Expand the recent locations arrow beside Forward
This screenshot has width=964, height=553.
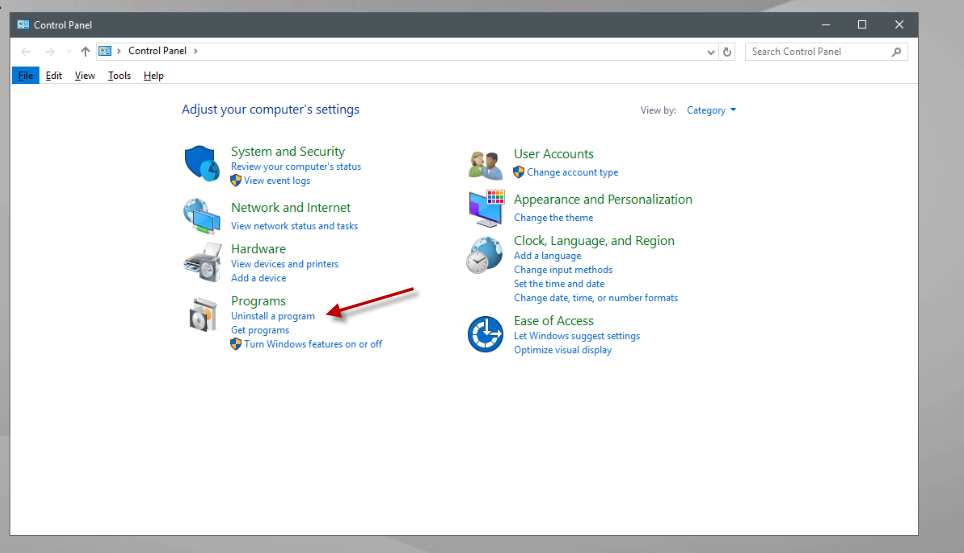tap(69, 52)
